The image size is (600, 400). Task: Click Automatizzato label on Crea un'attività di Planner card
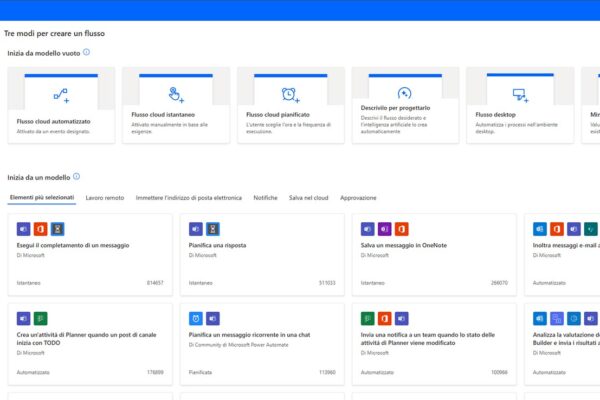pyautogui.click(x=33, y=372)
